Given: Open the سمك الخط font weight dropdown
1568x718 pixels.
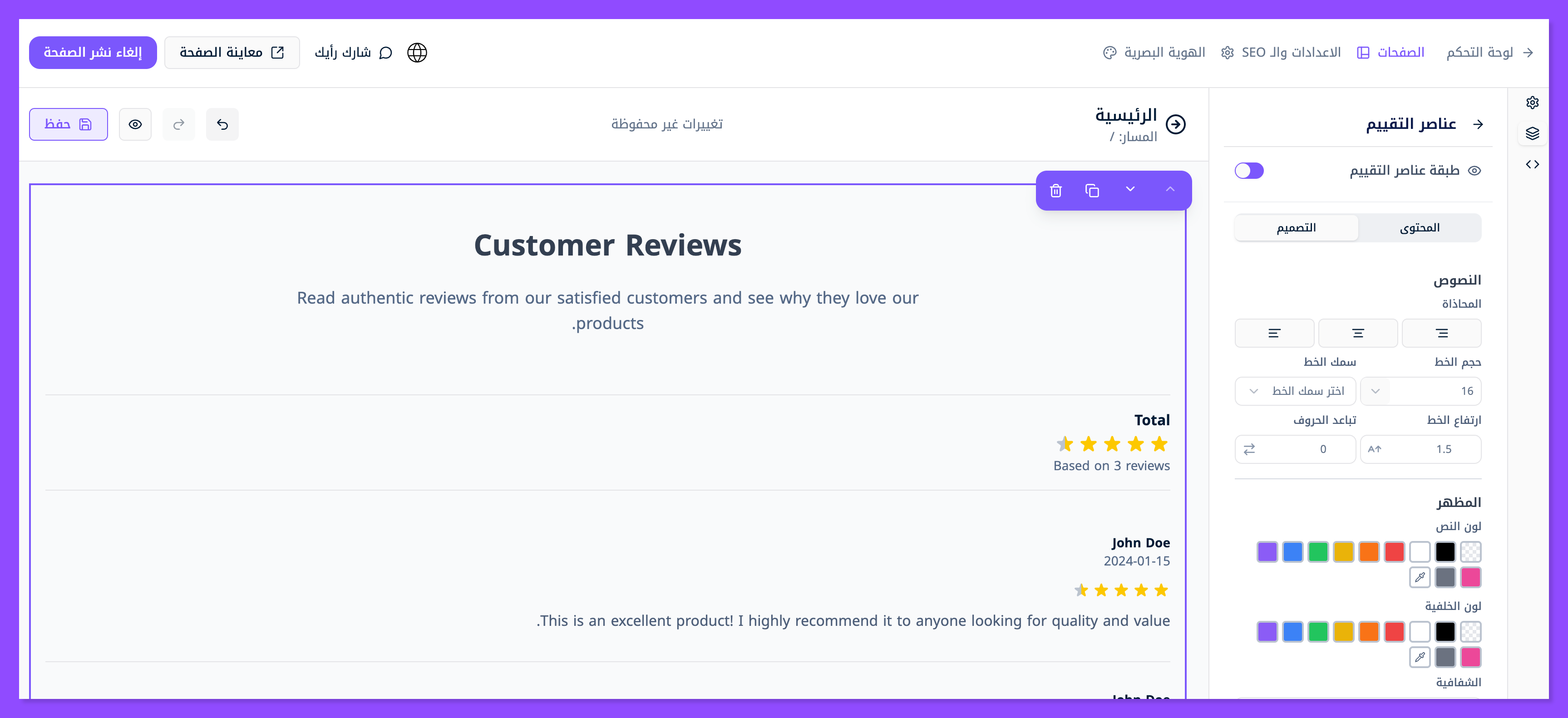Looking at the screenshot, I should pos(1295,391).
